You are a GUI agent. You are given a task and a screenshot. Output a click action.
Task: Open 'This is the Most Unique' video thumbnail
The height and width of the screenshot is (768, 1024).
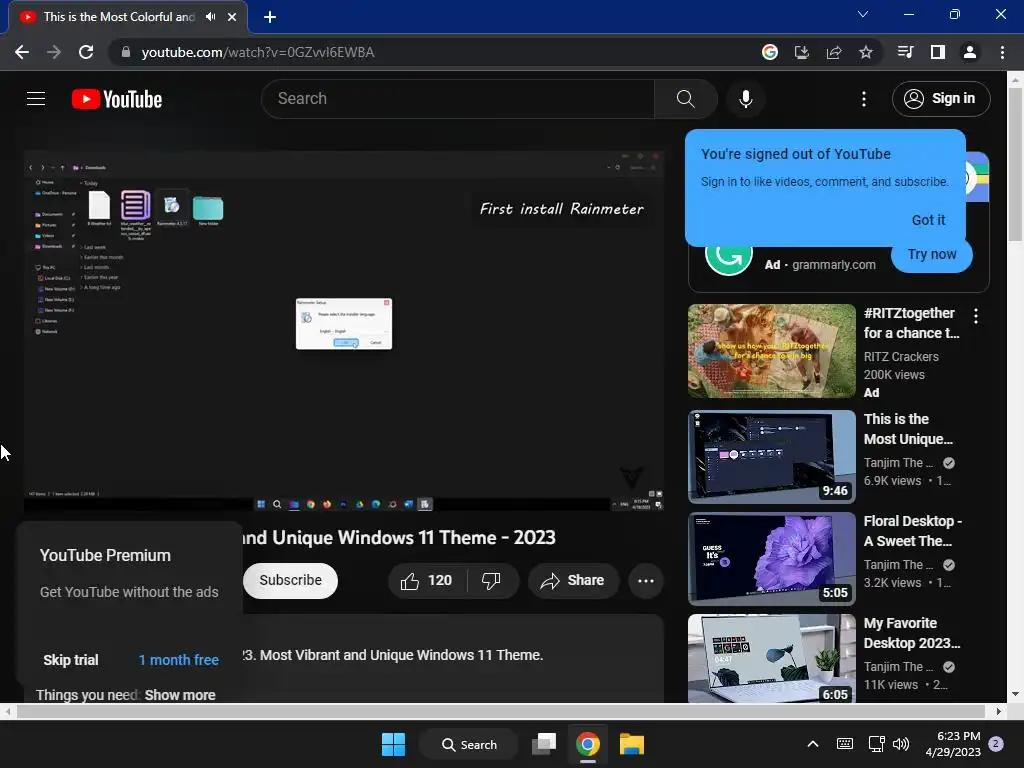(771, 456)
